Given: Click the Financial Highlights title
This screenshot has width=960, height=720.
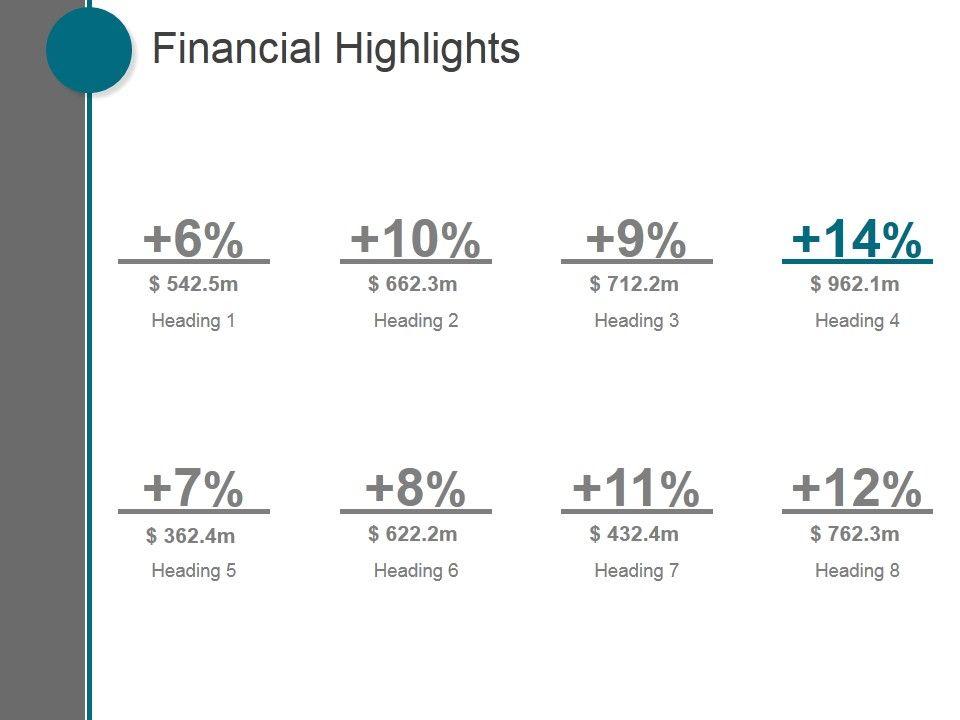Looking at the screenshot, I should pyautogui.click(x=335, y=49).
